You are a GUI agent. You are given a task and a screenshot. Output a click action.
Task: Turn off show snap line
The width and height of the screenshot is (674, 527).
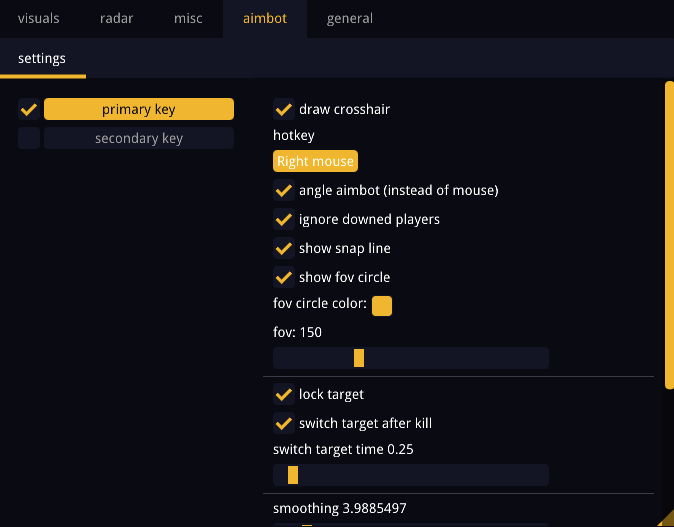(x=284, y=248)
